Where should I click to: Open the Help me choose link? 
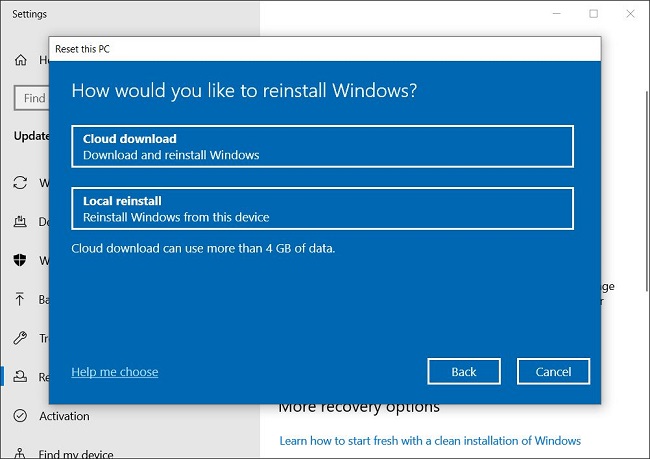click(114, 372)
